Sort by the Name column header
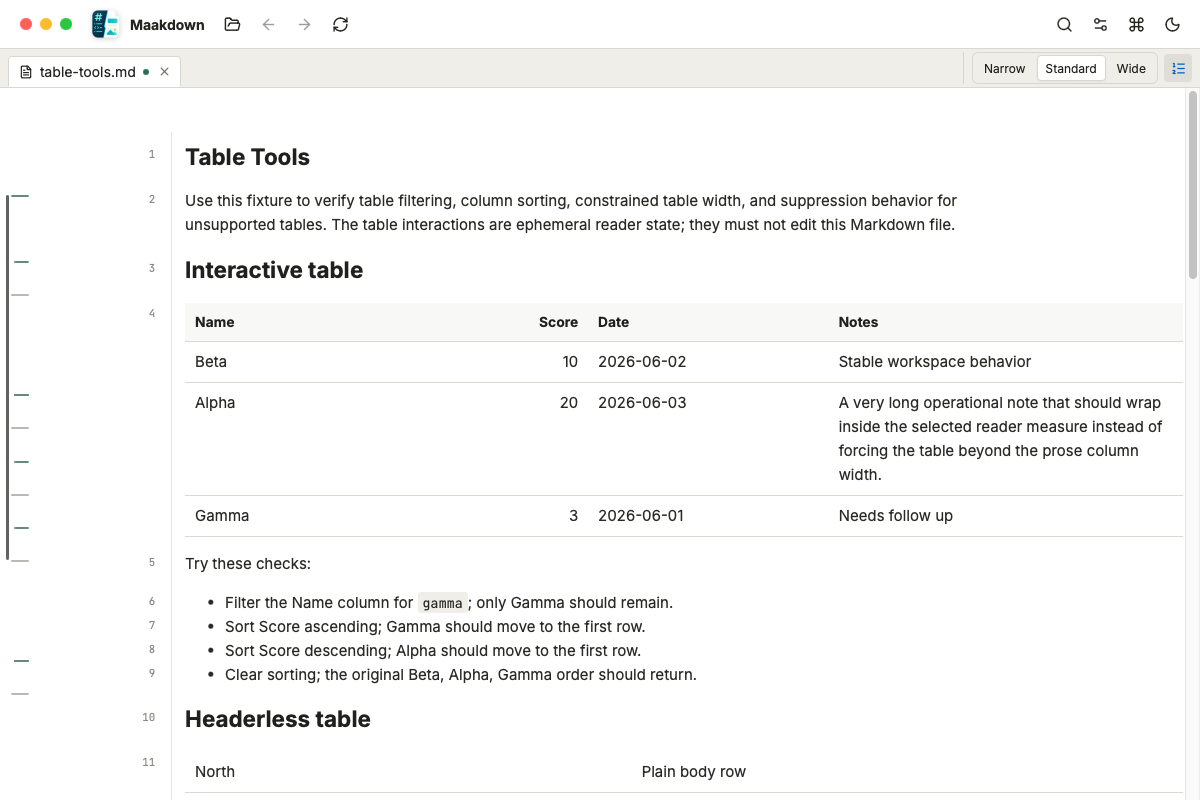 coord(214,322)
